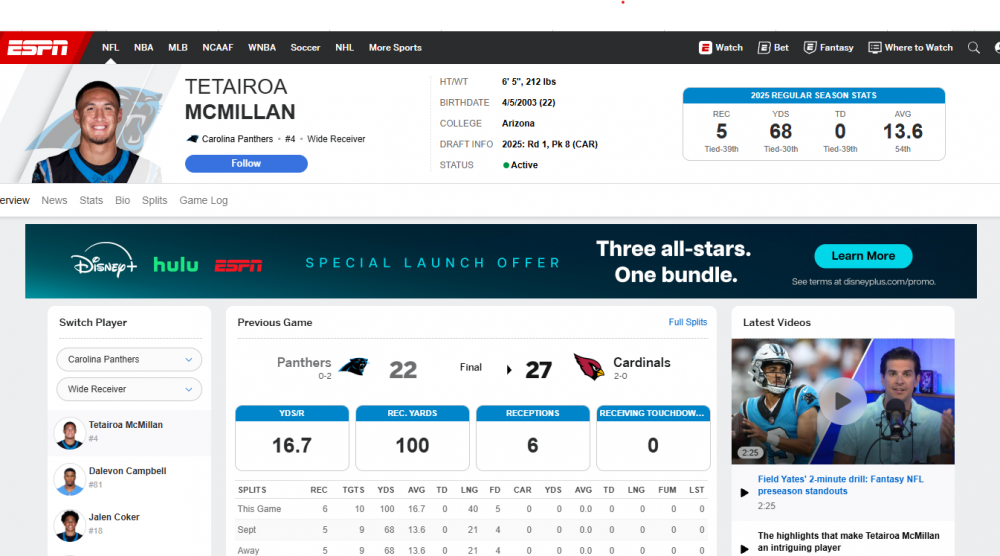Click the ESPN Bet icon
Image resolution: width=1000 pixels, height=556 pixels.
point(764,48)
